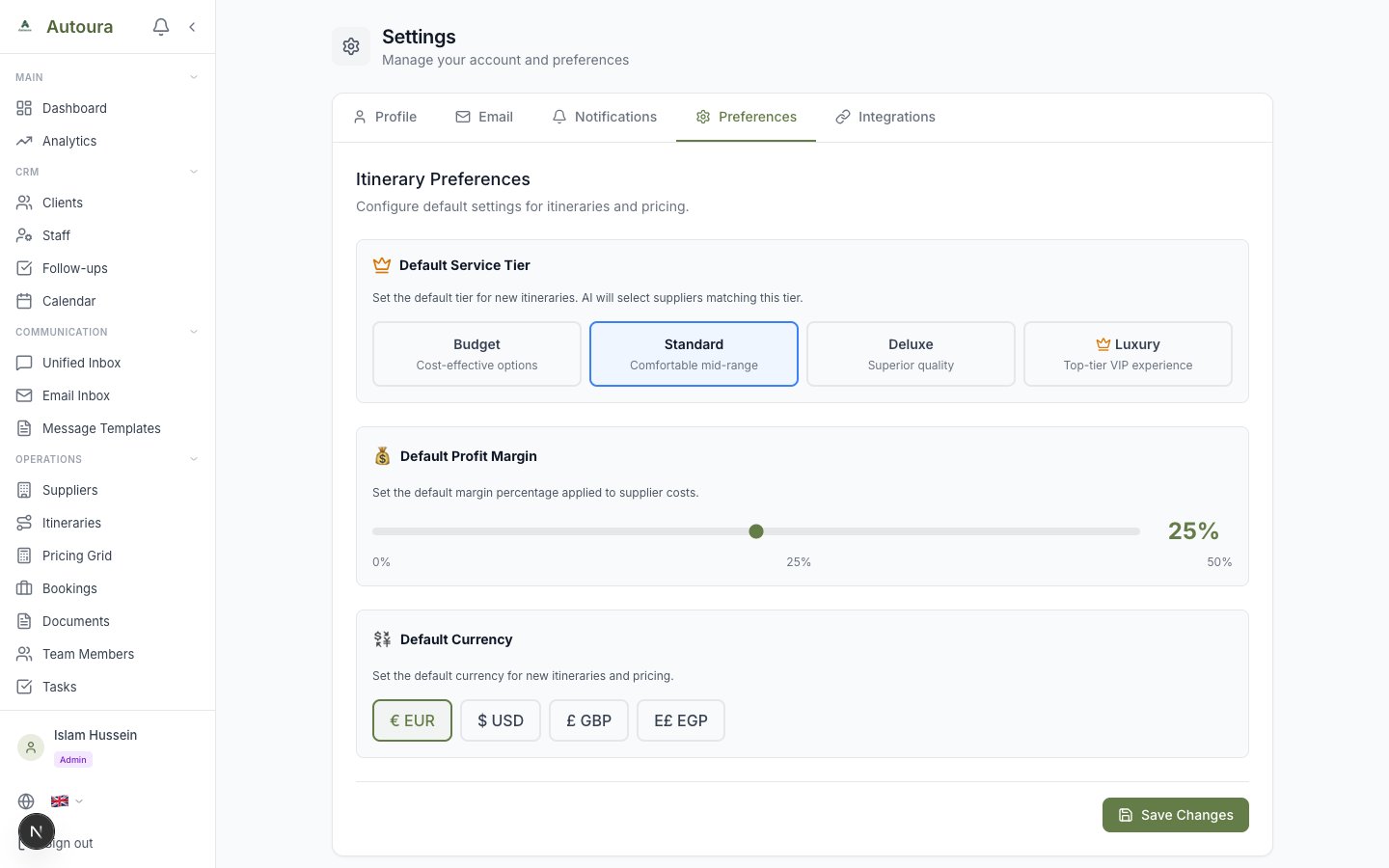Click the Team Members people icon

pyautogui.click(x=24, y=654)
